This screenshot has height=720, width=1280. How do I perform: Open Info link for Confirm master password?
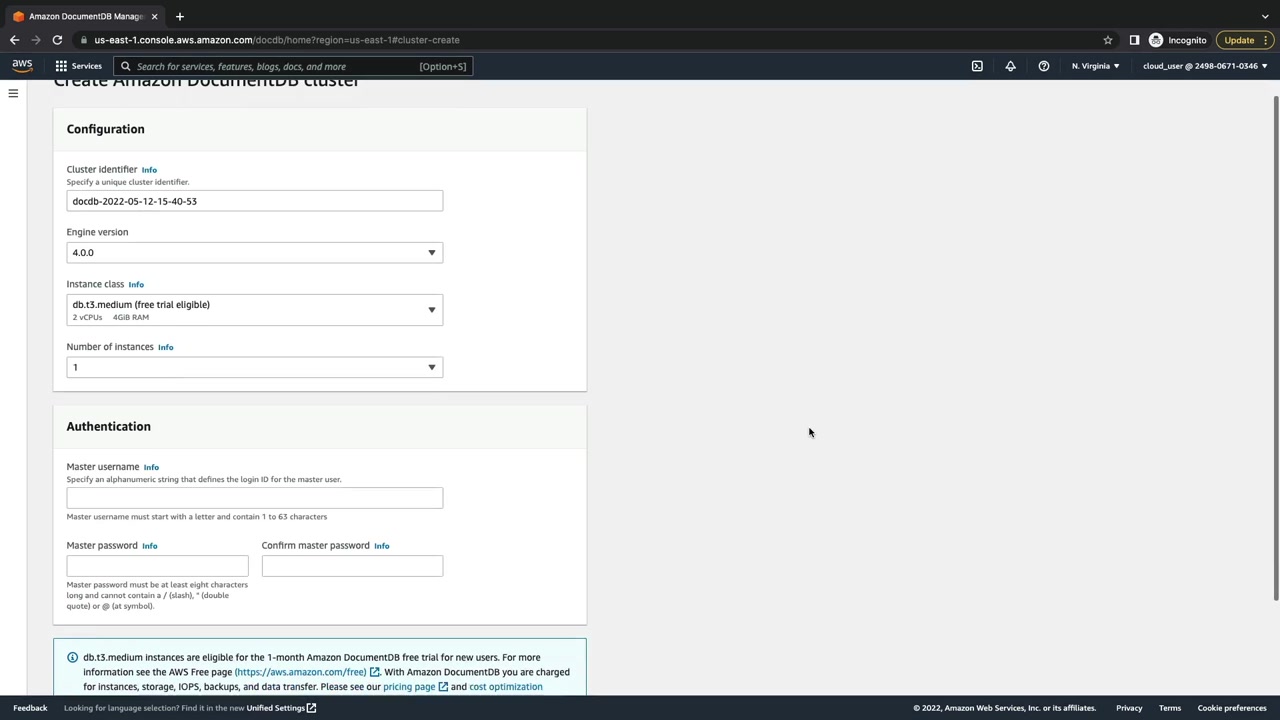coord(381,546)
